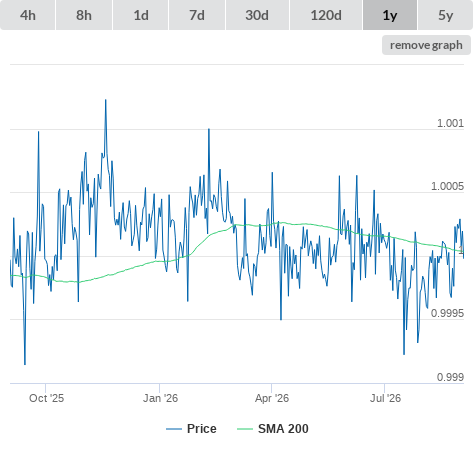Screen dimensions: 474x455
Task: Open the 7d time range
Action: point(197,15)
